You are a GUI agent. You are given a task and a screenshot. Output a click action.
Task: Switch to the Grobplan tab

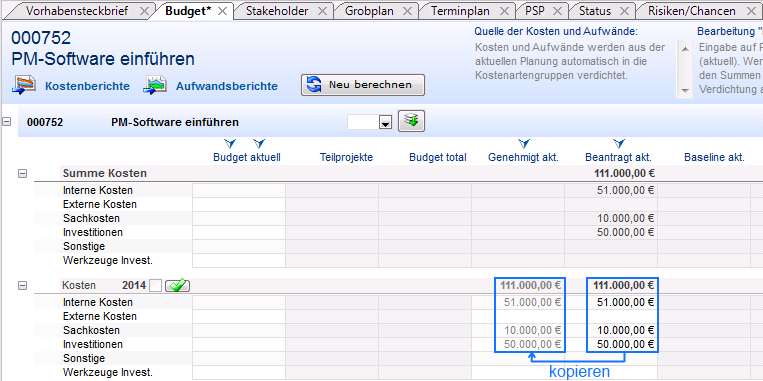point(369,11)
